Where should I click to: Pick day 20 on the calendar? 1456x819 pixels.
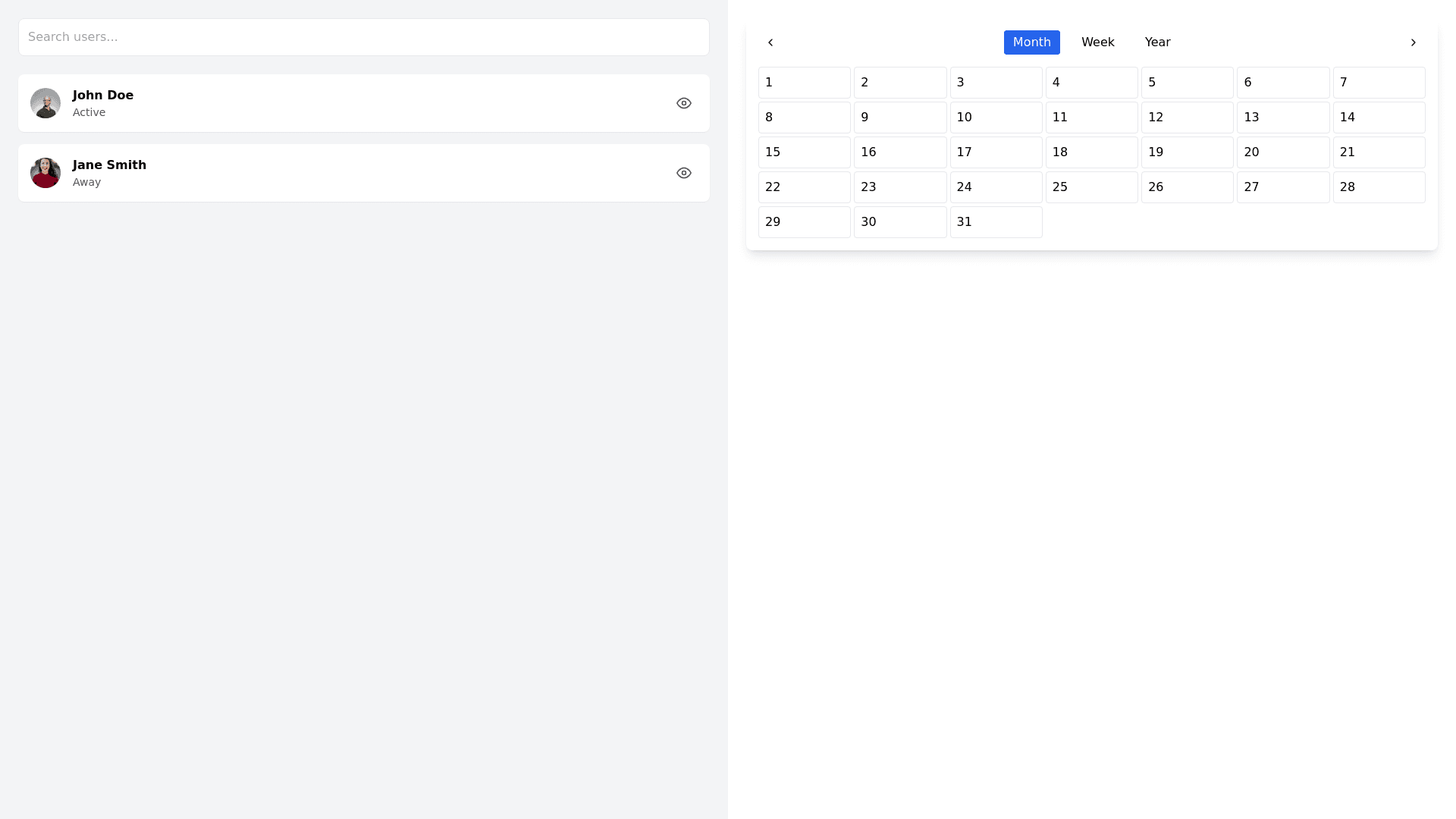pos(1282,152)
